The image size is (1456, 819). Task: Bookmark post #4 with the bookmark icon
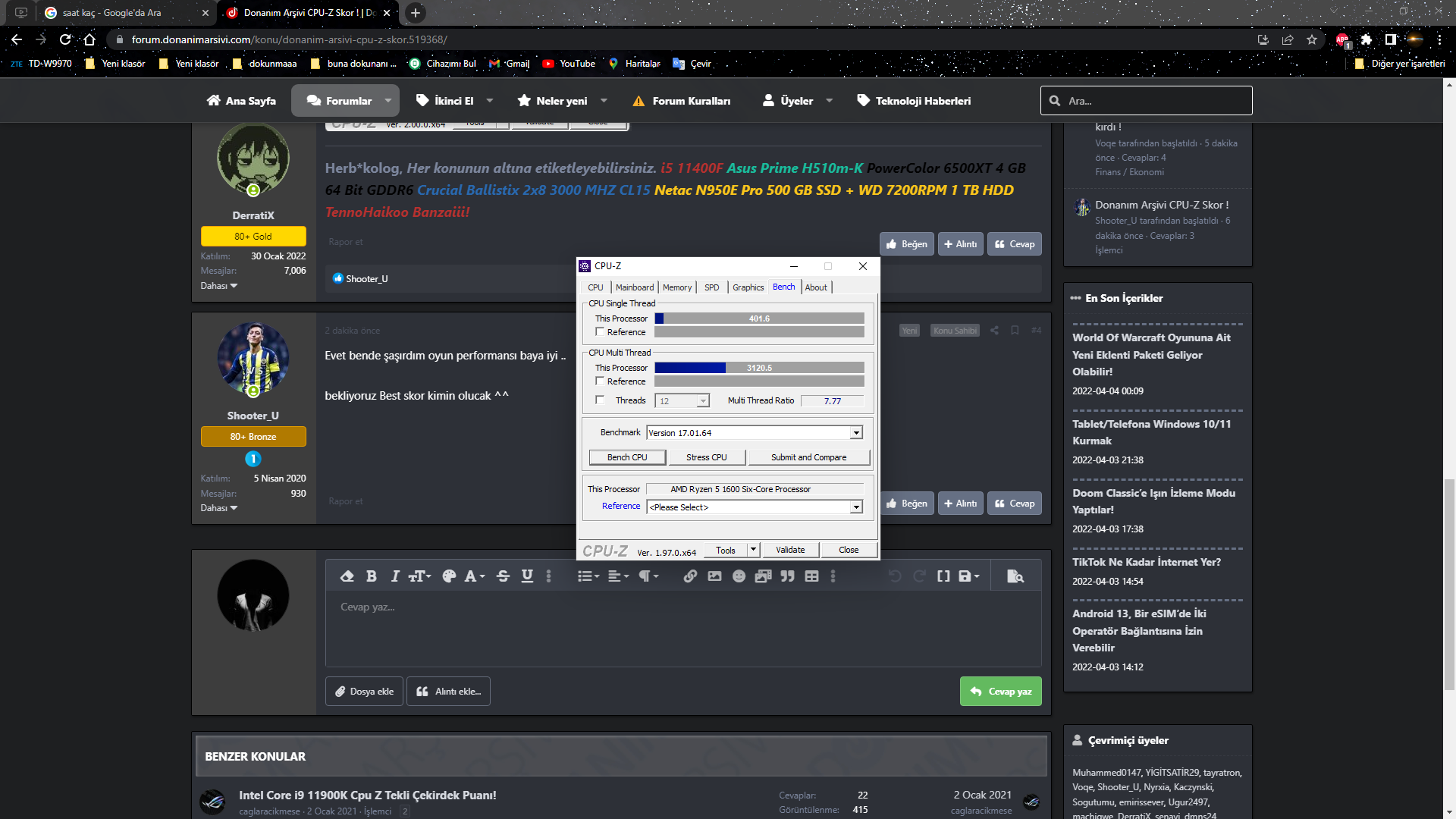tap(1015, 331)
